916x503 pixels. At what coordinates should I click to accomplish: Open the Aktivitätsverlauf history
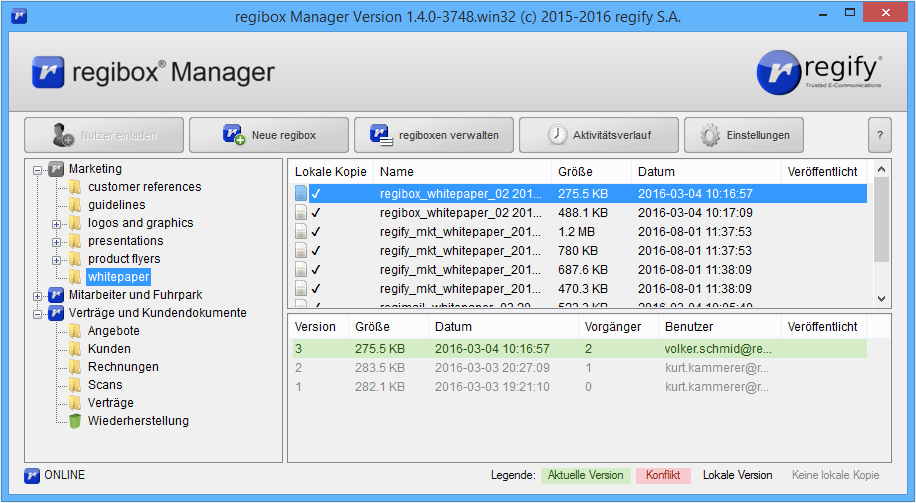point(599,135)
